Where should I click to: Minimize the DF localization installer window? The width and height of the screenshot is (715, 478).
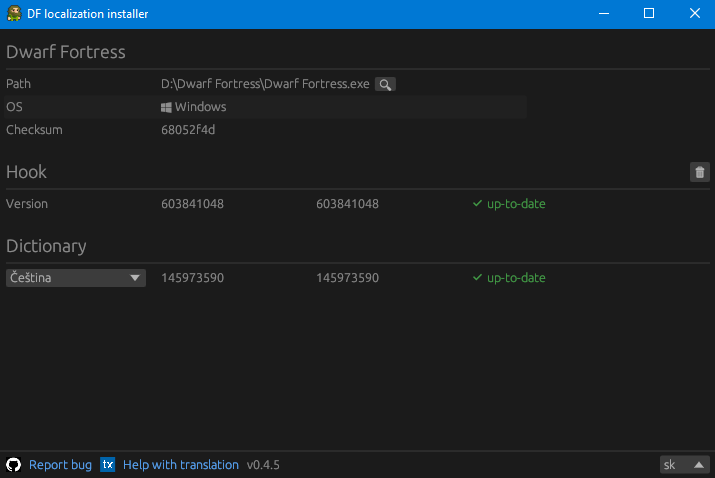[603, 14]
